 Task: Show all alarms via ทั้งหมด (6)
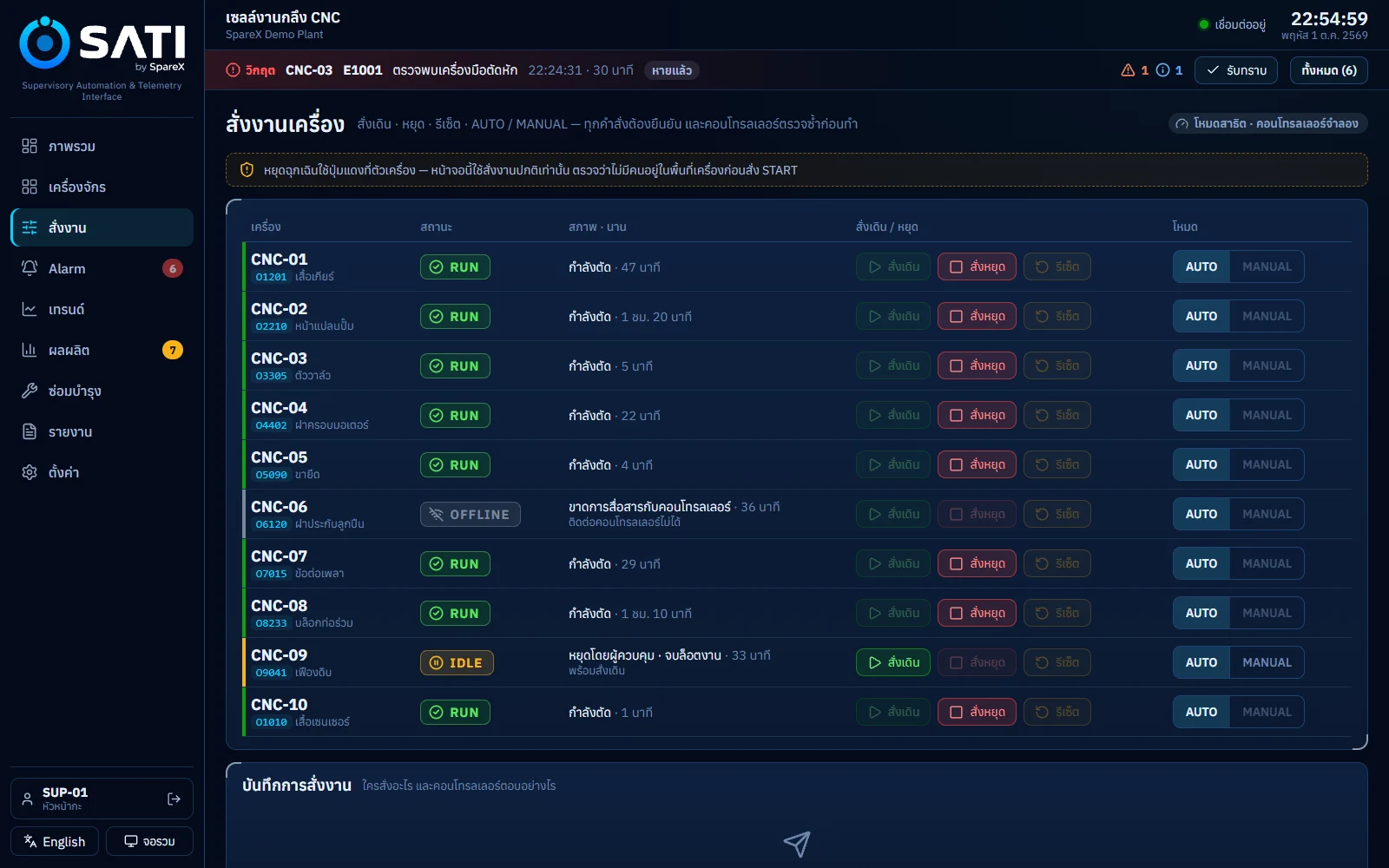tap(1329, 70)
